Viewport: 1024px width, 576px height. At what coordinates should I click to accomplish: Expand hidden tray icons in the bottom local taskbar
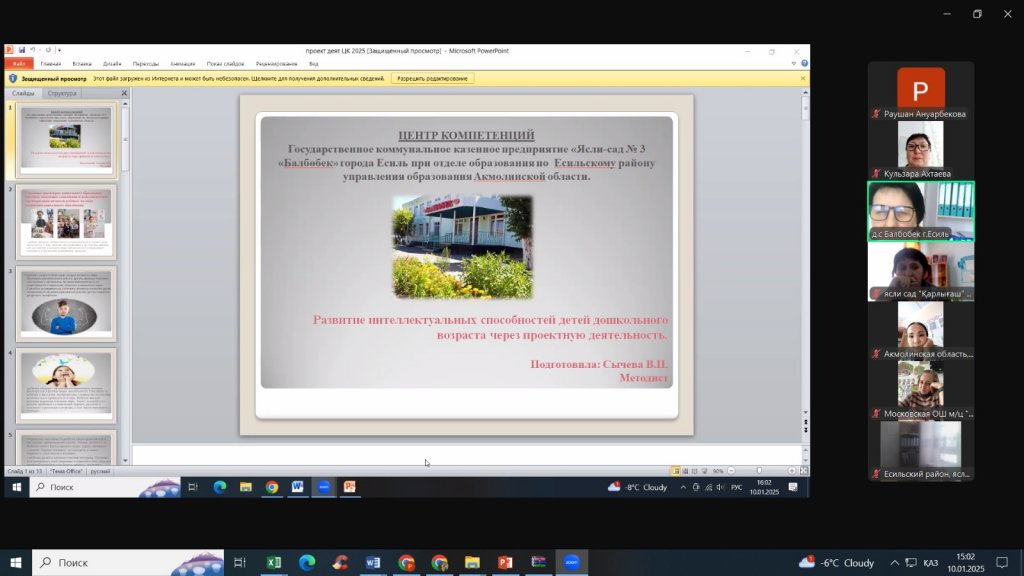[x=895, y=563]
